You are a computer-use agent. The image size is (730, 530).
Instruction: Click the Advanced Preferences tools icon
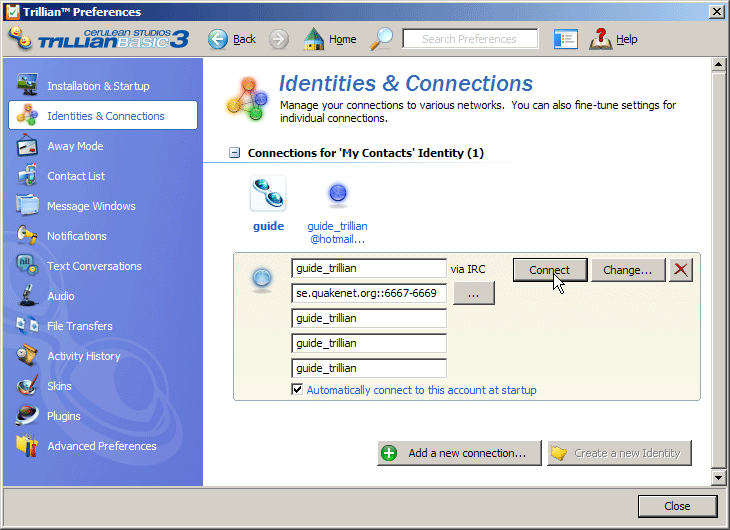point(27,445)
